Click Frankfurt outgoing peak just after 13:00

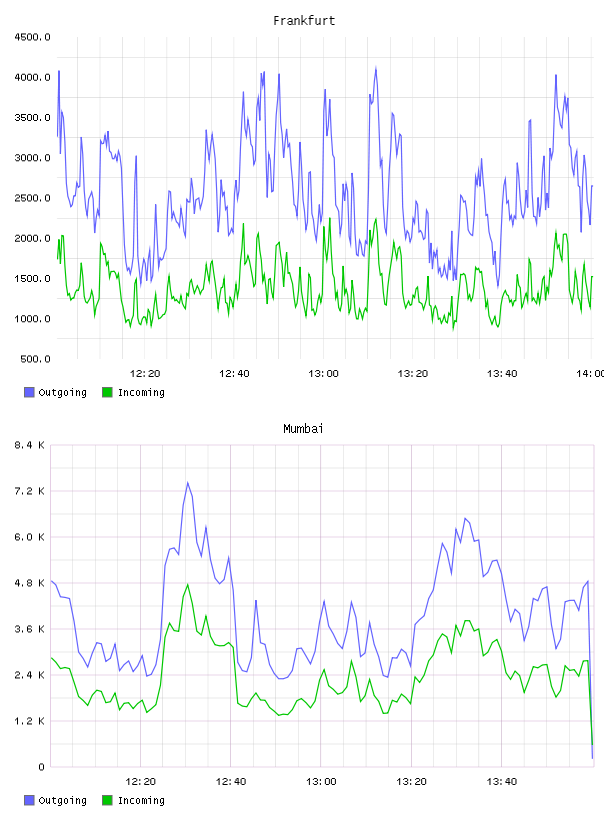325,90
